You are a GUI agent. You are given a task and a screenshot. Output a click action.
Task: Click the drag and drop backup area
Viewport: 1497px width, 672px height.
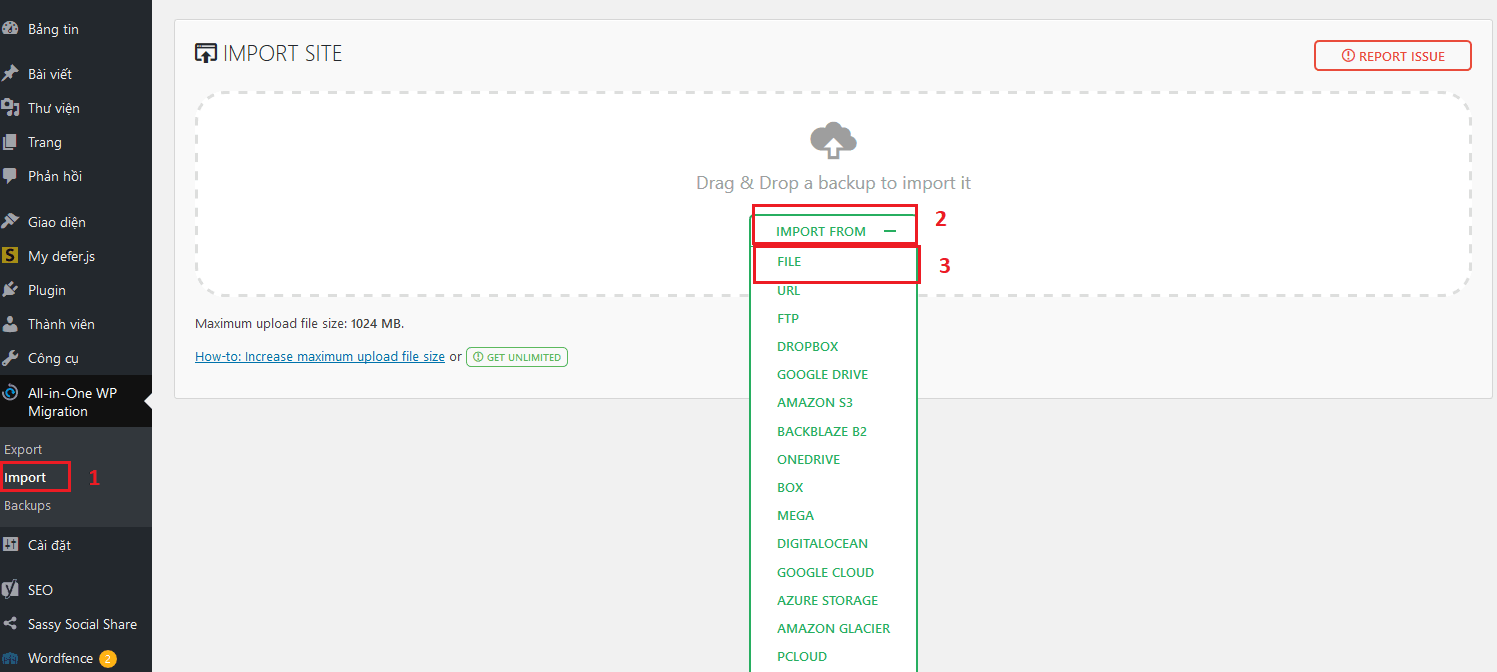pos(833,194)
